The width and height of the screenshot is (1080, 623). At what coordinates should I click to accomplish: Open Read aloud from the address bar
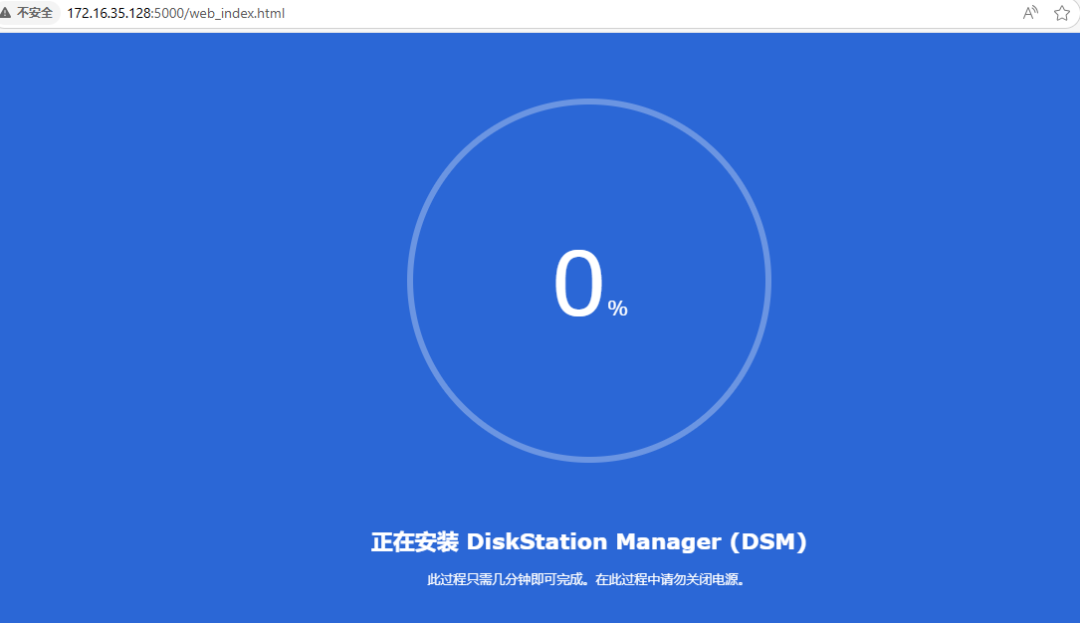coord(1030,13)
